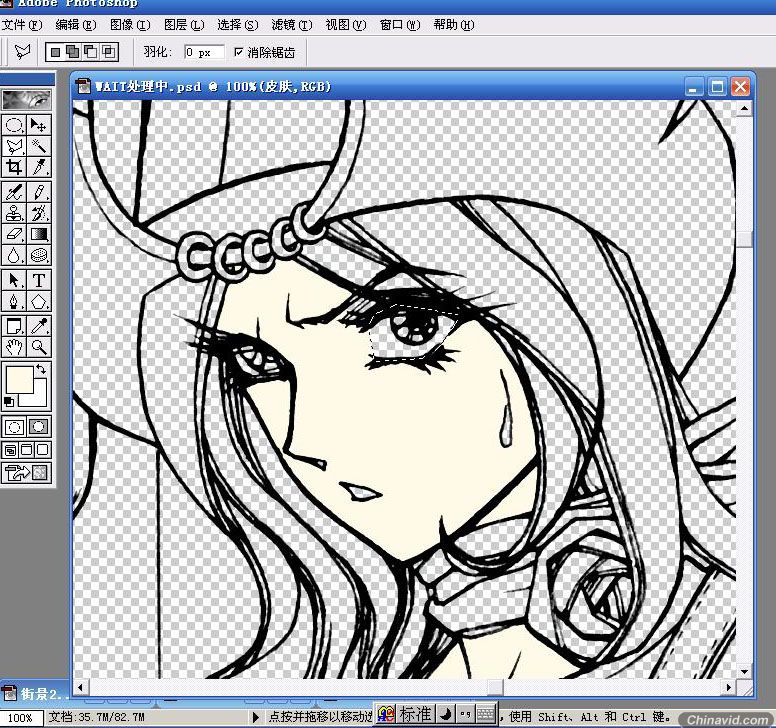This screenshot has width=776, height=728.
Task: Jump to ImageReady button
Action: pos(26,473)
